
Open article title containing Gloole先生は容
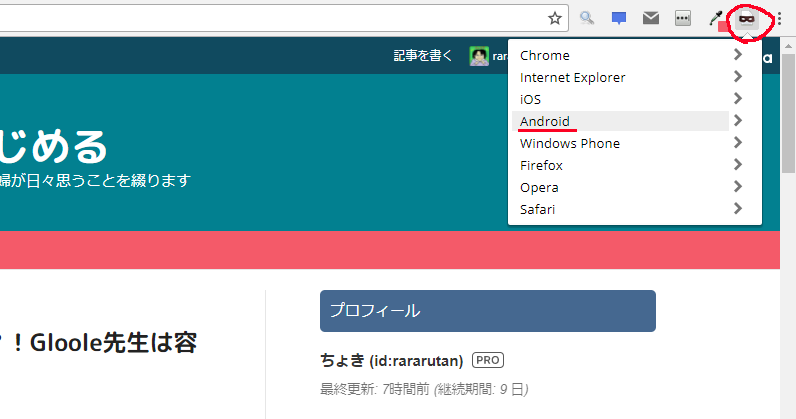(98, 343)
